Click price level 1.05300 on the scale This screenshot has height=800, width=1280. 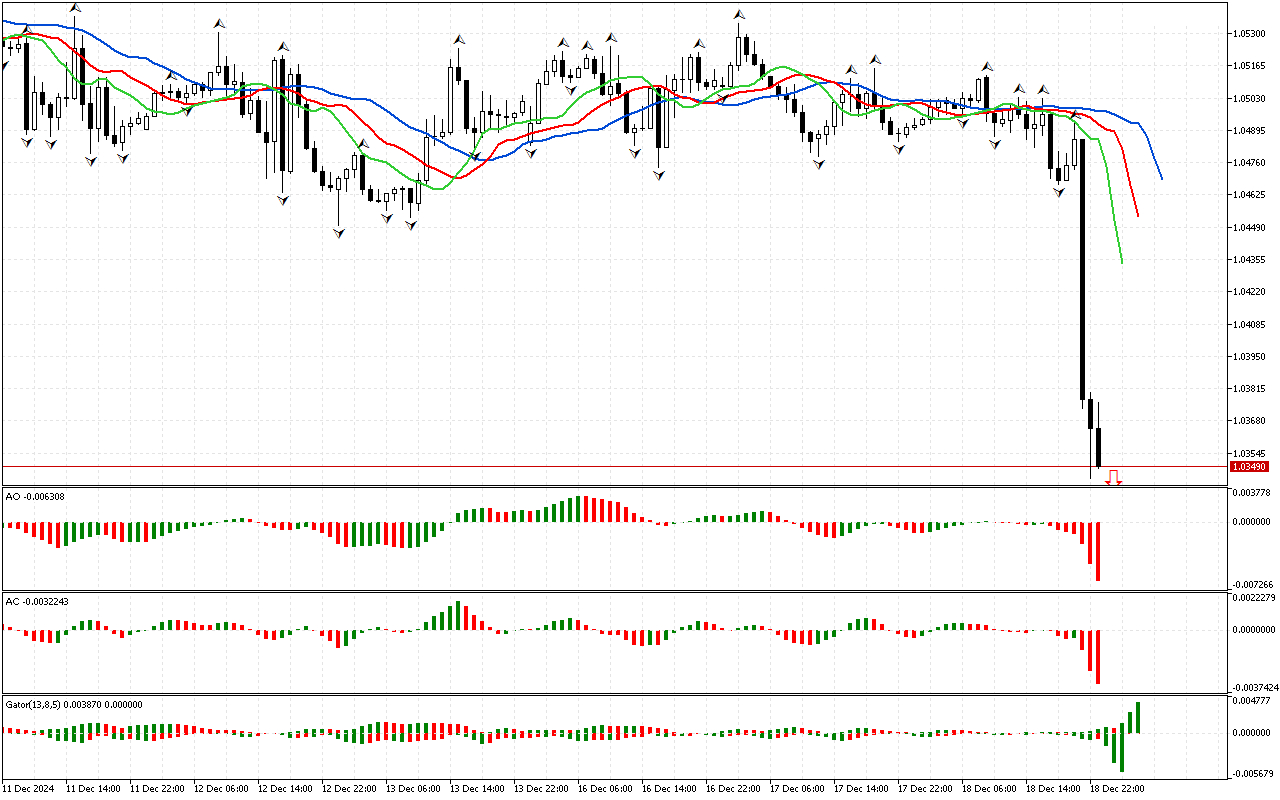[x=1251, y=33]
